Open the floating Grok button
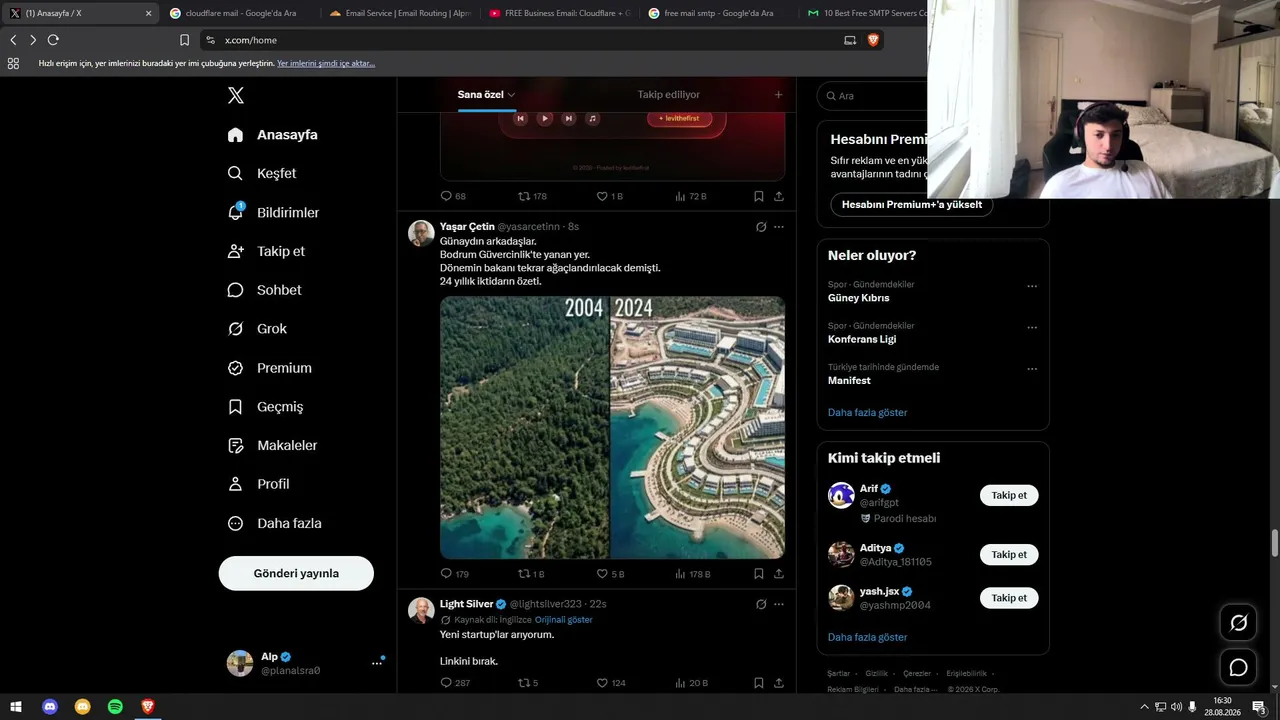The height and width of the screenshot is (720, 1280). tap(1238, 623)
